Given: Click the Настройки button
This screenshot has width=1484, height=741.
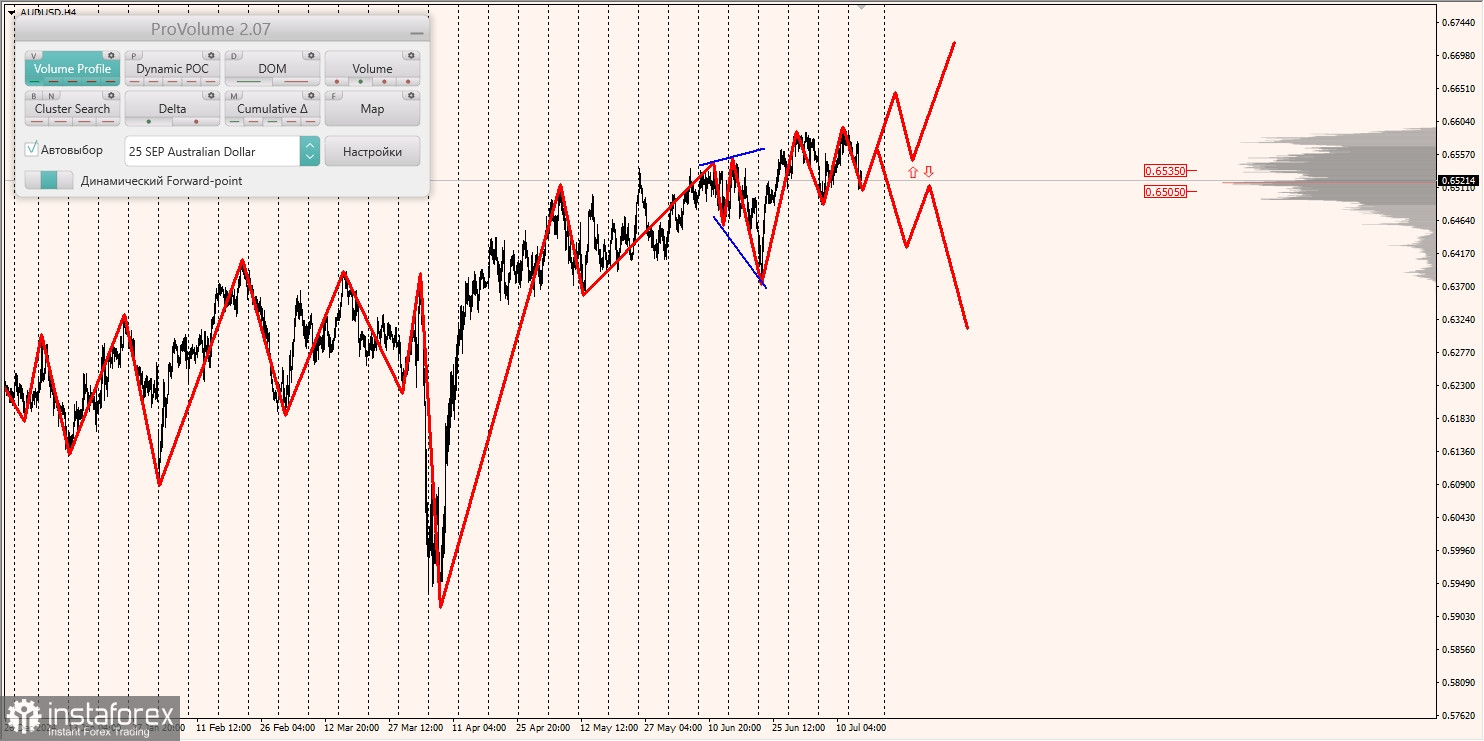Looking at the screenshot, I should (372, 151).
